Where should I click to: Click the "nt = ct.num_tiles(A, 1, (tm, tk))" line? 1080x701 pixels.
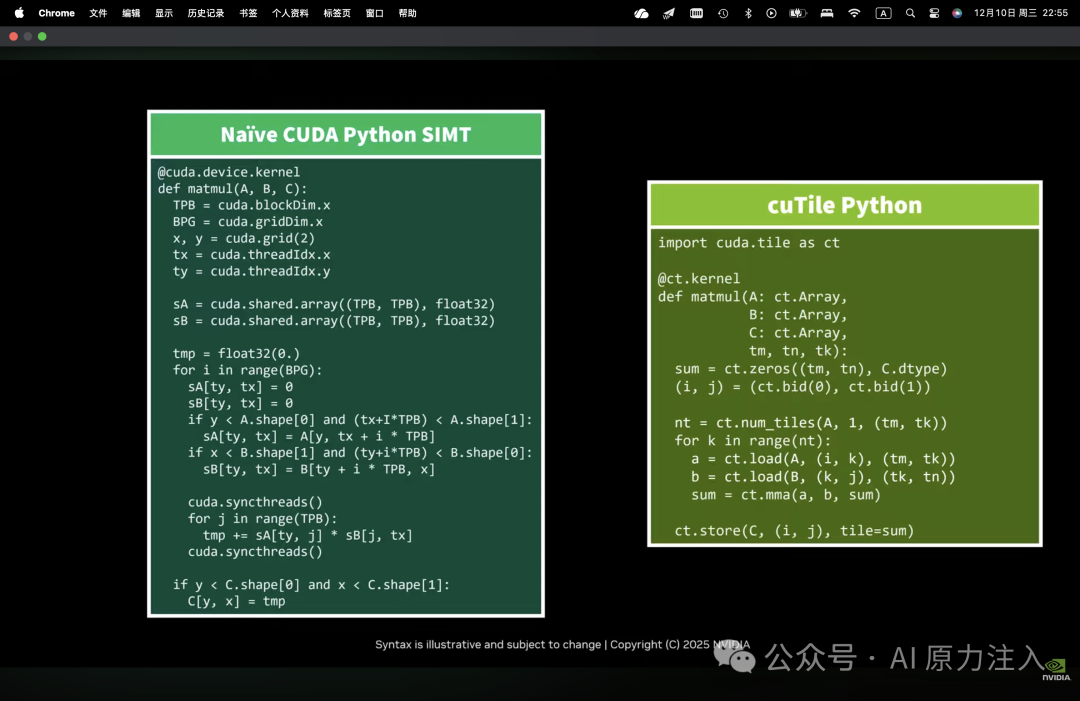pyautogui.click(x=811, y=423)
